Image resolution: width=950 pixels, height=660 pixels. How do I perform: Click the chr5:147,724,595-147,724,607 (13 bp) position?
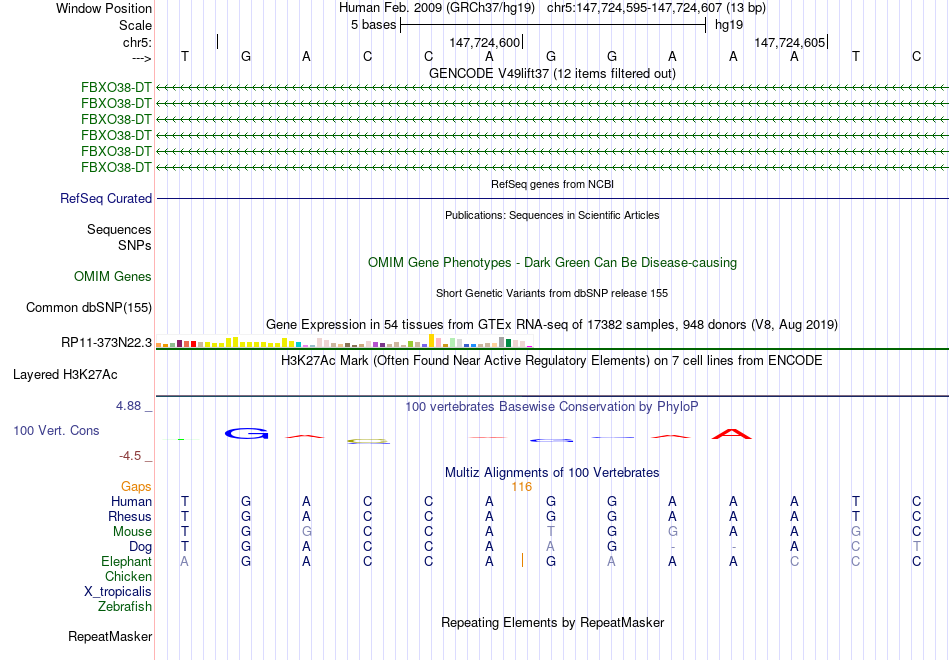(x=656, y=8)
